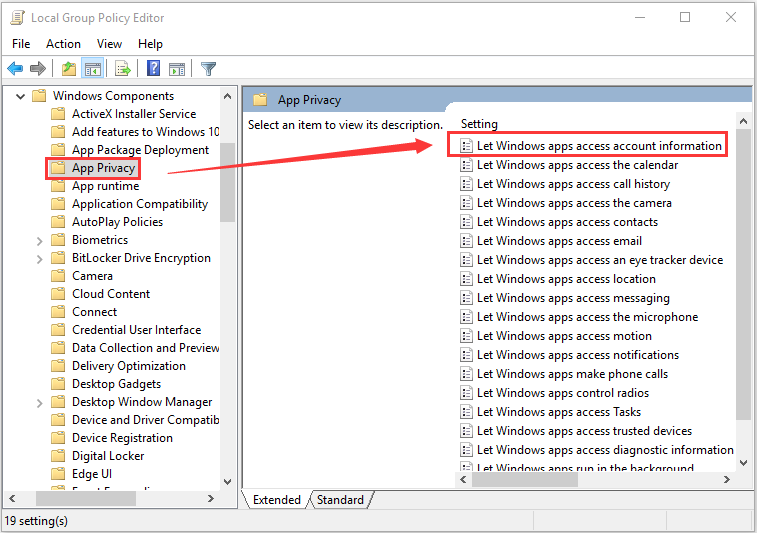Image resolution: width=757 pixels, height=533 pixels.
Task: Click folder icon of Edge UI
Action: pos(58,474)
